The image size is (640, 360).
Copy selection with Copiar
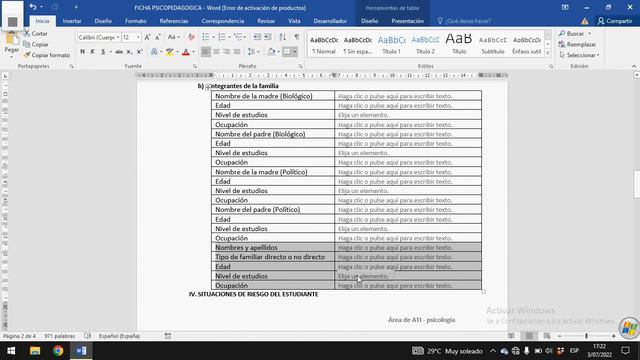pyautogui.click(x=36, y=44)
